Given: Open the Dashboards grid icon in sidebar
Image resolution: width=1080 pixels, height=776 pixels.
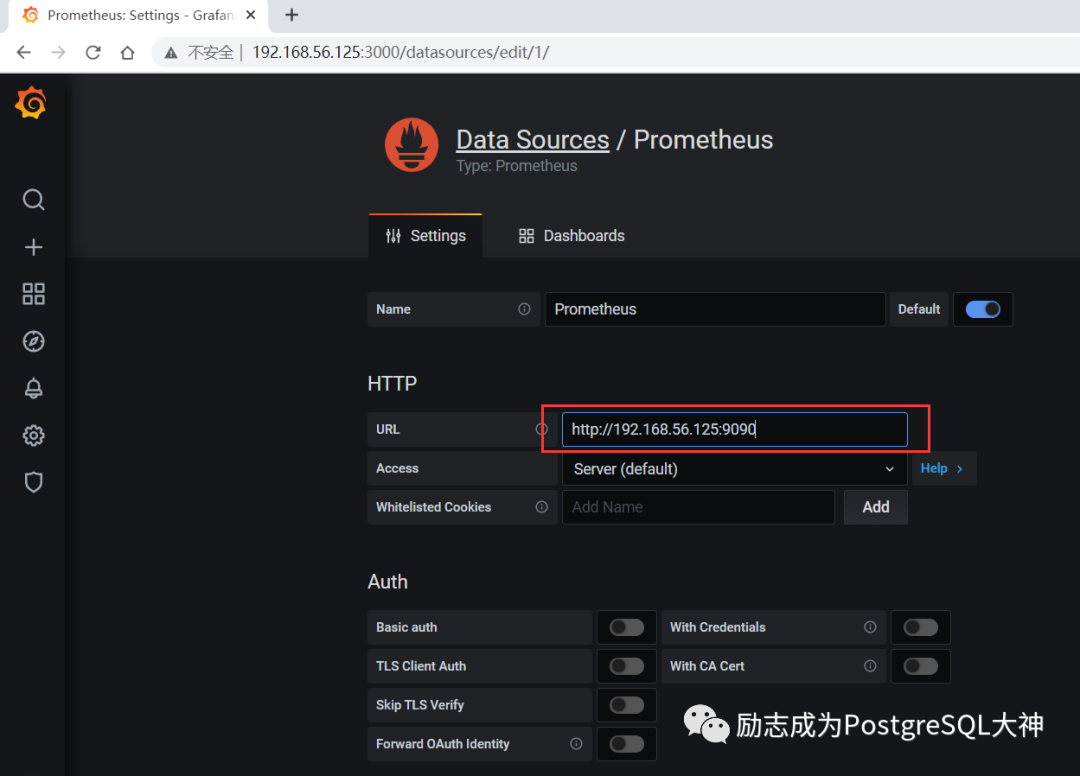Looking at the screenshot, I should 33,294.
